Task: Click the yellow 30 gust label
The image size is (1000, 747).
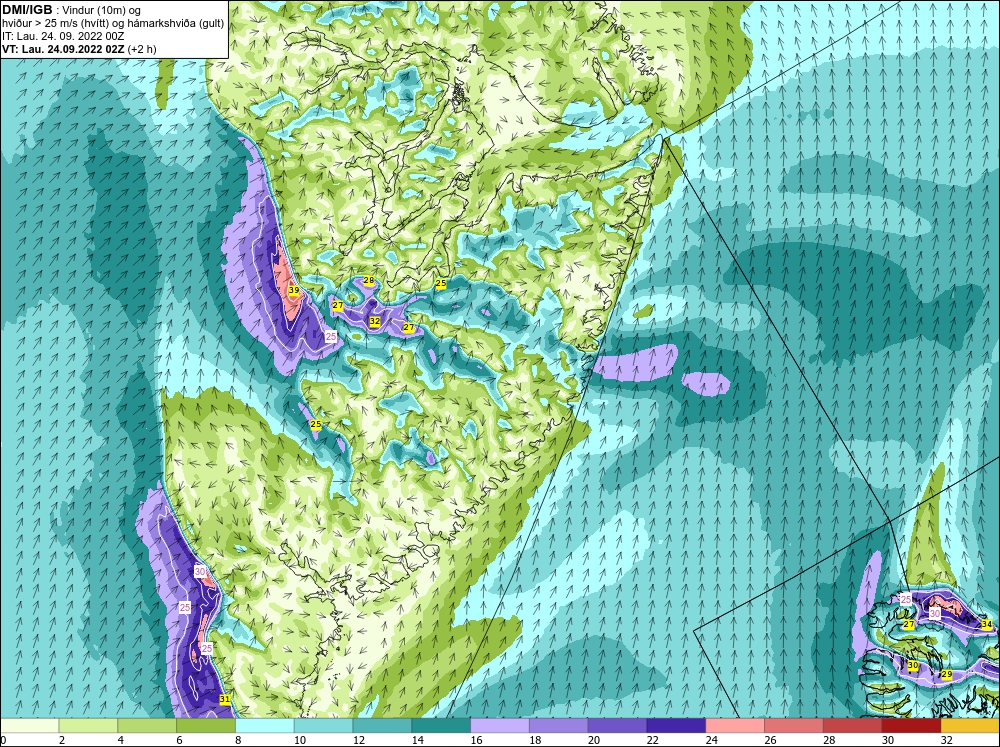Action: [913, 666]
